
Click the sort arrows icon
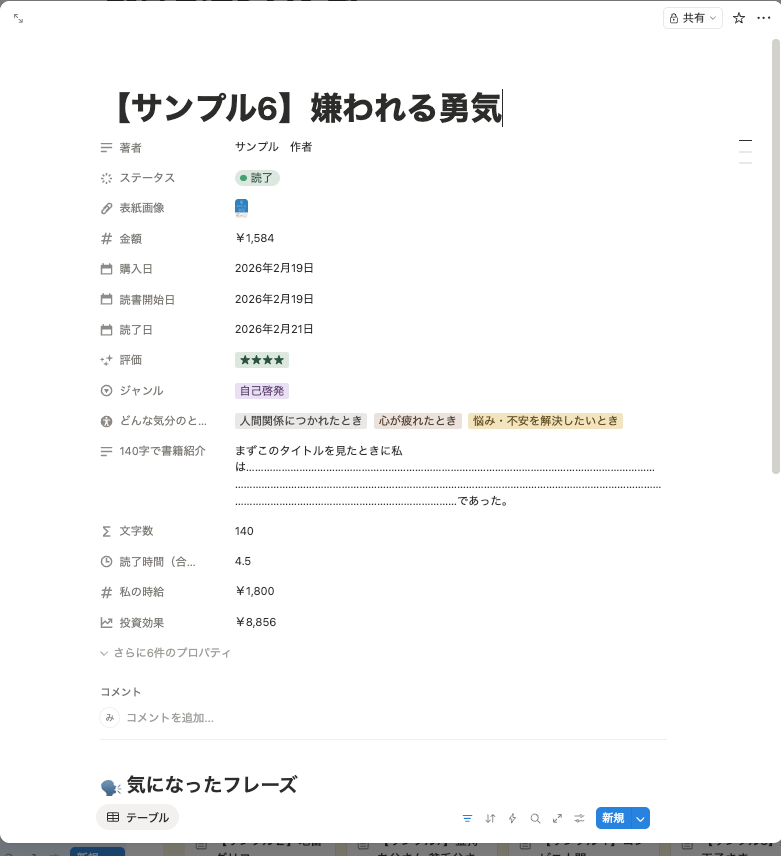click(x=490, y=818)
